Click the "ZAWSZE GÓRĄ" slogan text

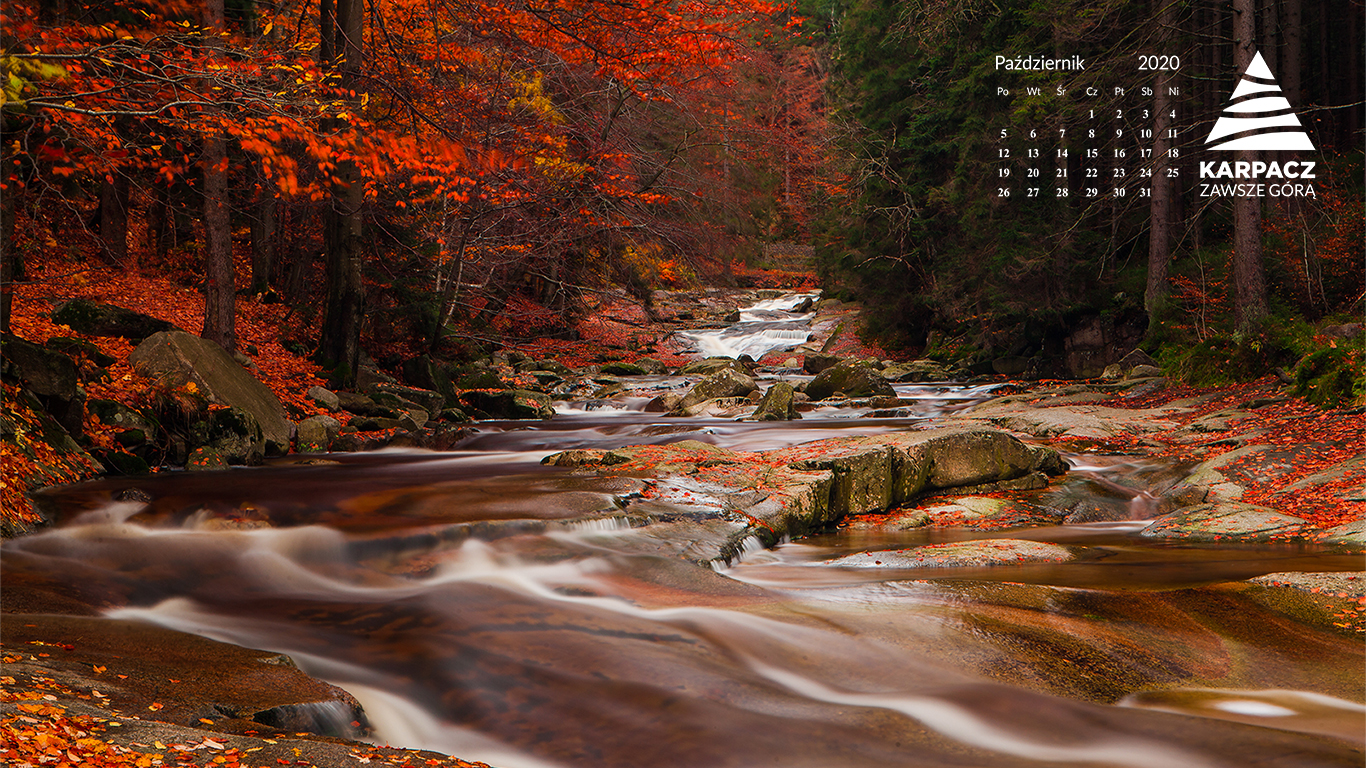[x=1258, y=190]
